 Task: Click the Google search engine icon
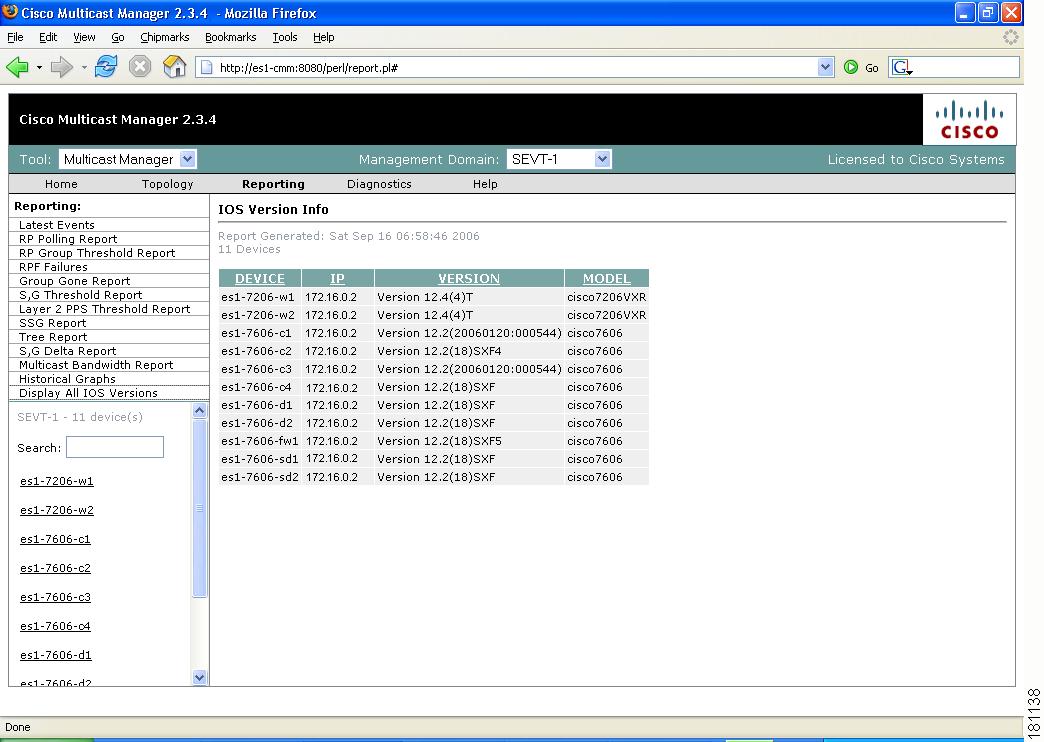click(x=902, y=67)
